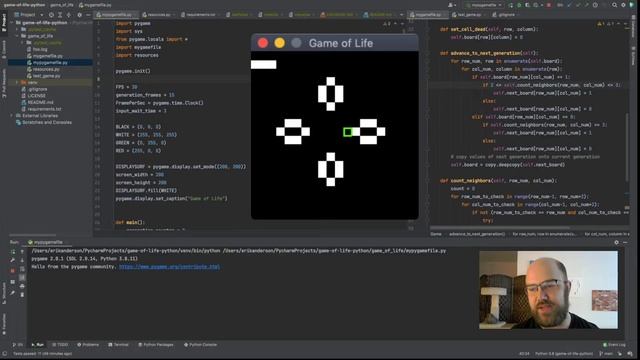
Task: Click the Python interpreter status bar entry
Action: 564,353
